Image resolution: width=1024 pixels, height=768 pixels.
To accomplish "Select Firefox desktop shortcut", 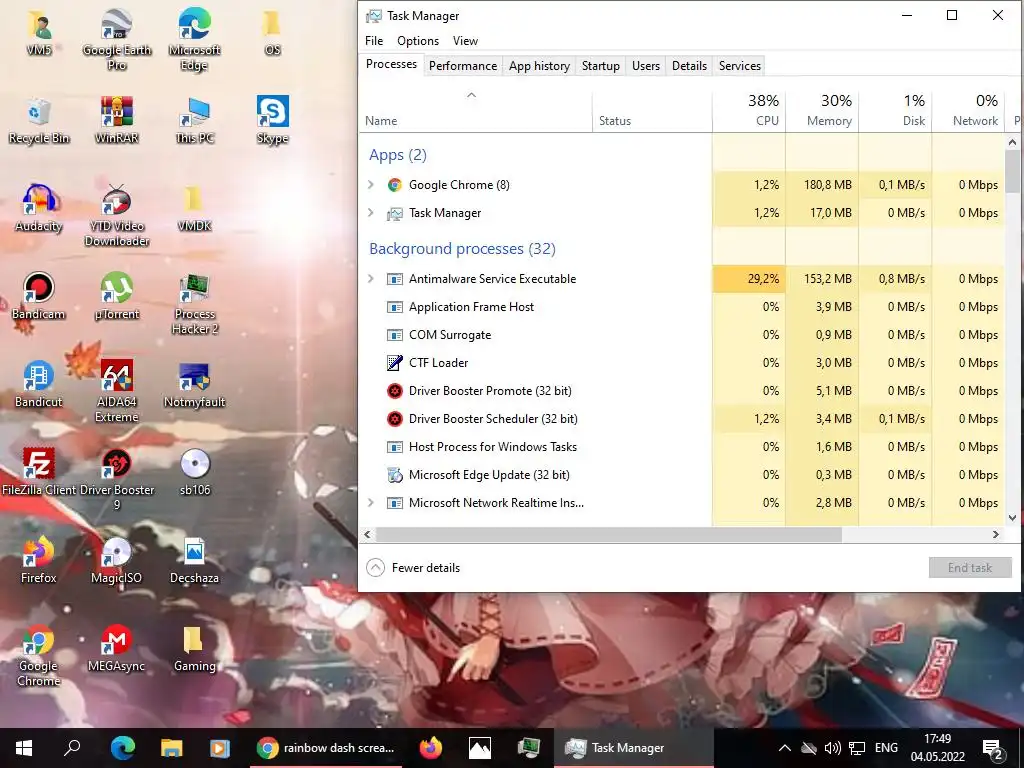I will click(39, 560).
